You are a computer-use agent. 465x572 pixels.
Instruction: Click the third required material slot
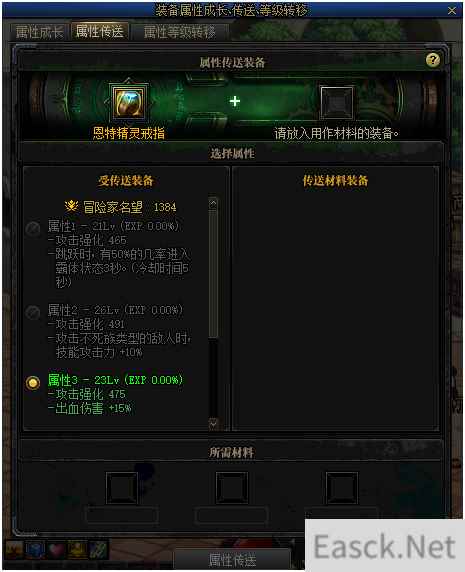(342, 488)
